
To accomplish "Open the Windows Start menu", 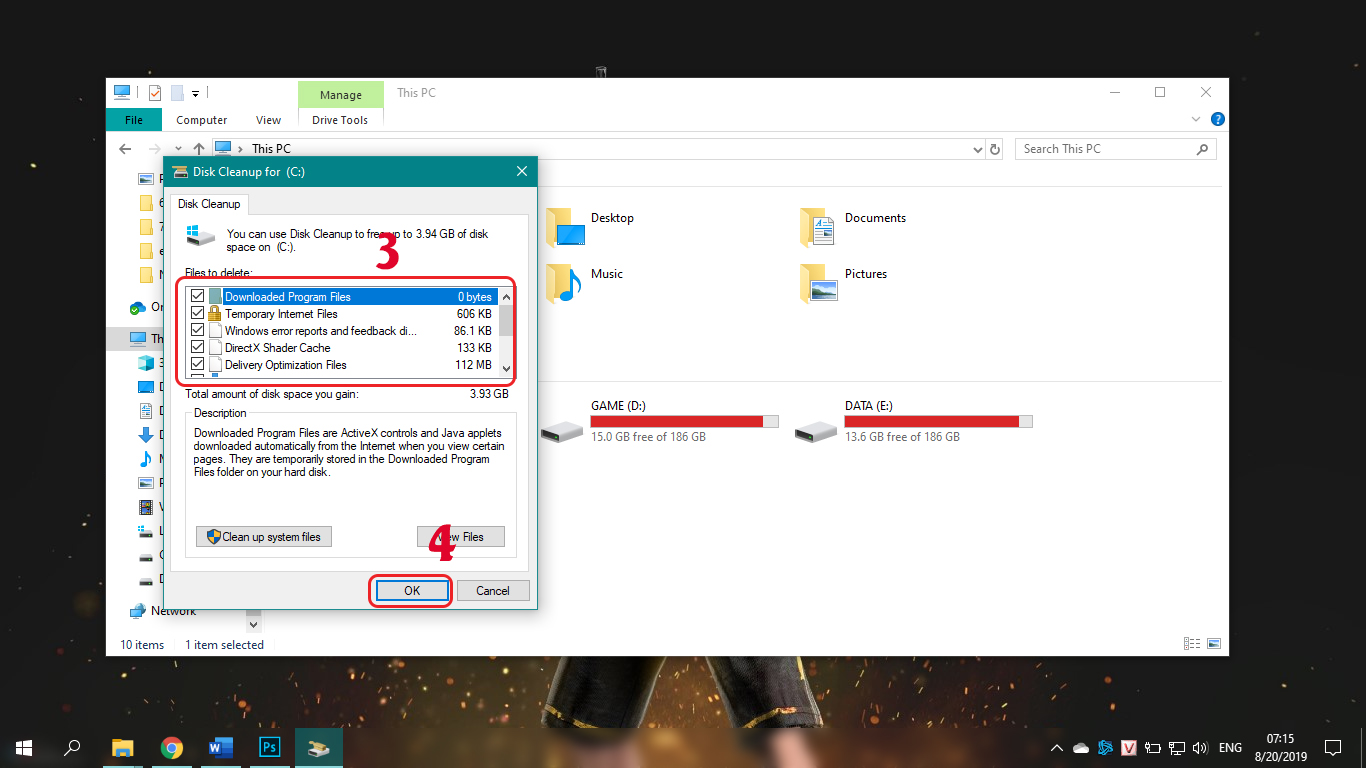I will click(24, 747).
